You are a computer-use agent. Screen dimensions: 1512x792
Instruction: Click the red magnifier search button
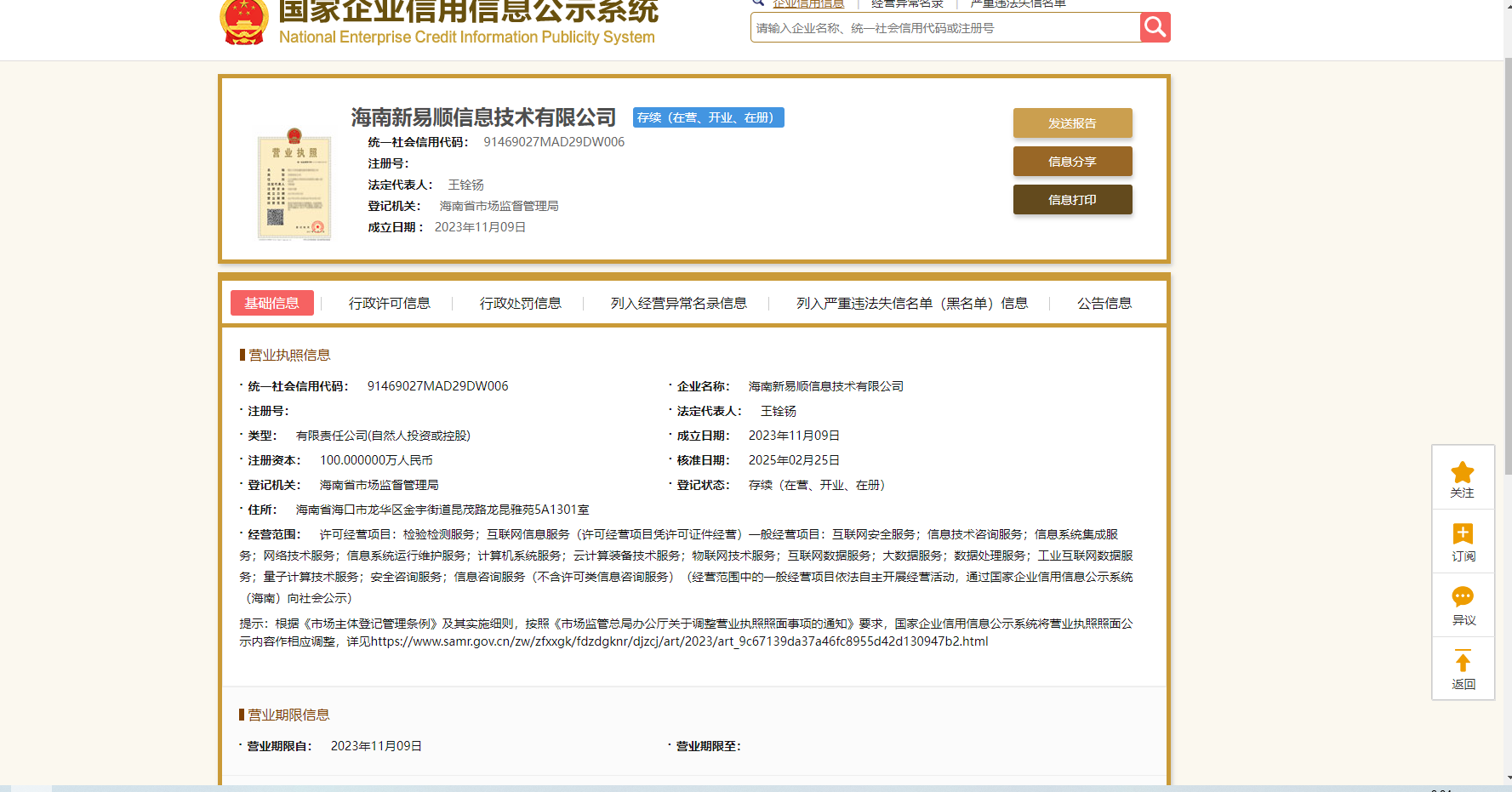[1155, 27]
